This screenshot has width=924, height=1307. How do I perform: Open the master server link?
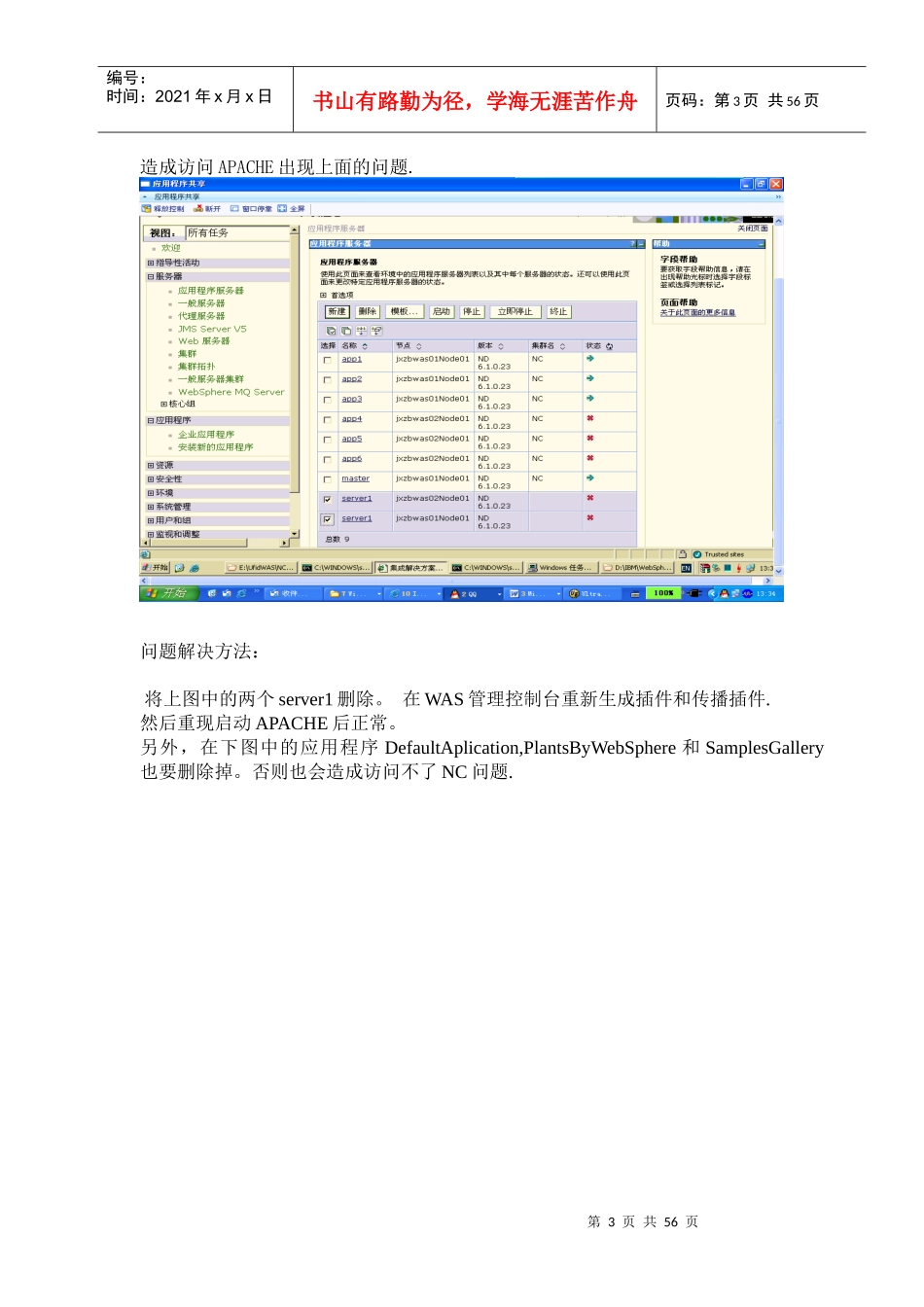pyautogui.click(x=355, y=478)
